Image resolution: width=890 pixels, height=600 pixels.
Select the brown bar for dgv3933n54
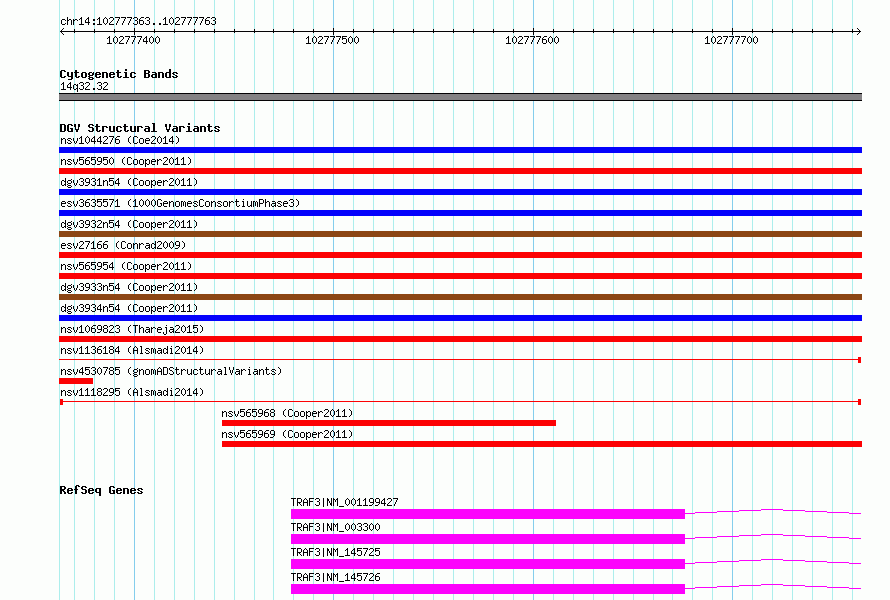460,297
